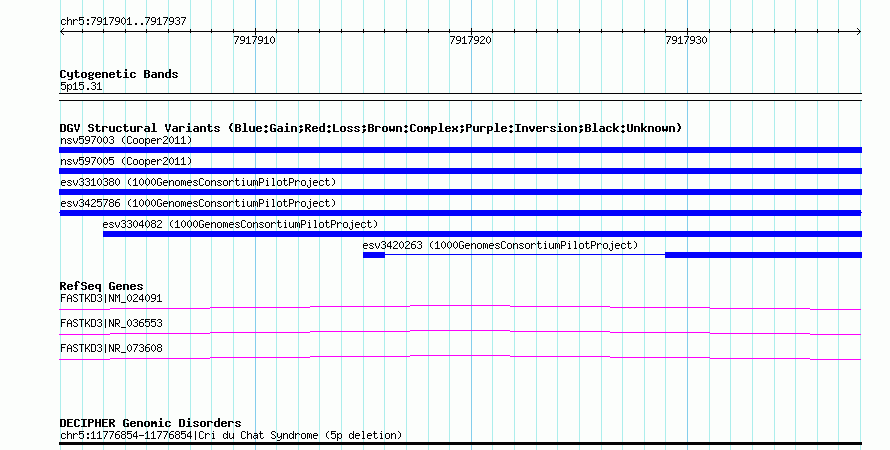This screenshot has height=450, width=890.
Task: Open esv3420263 variant label
Action: point(500,245)
